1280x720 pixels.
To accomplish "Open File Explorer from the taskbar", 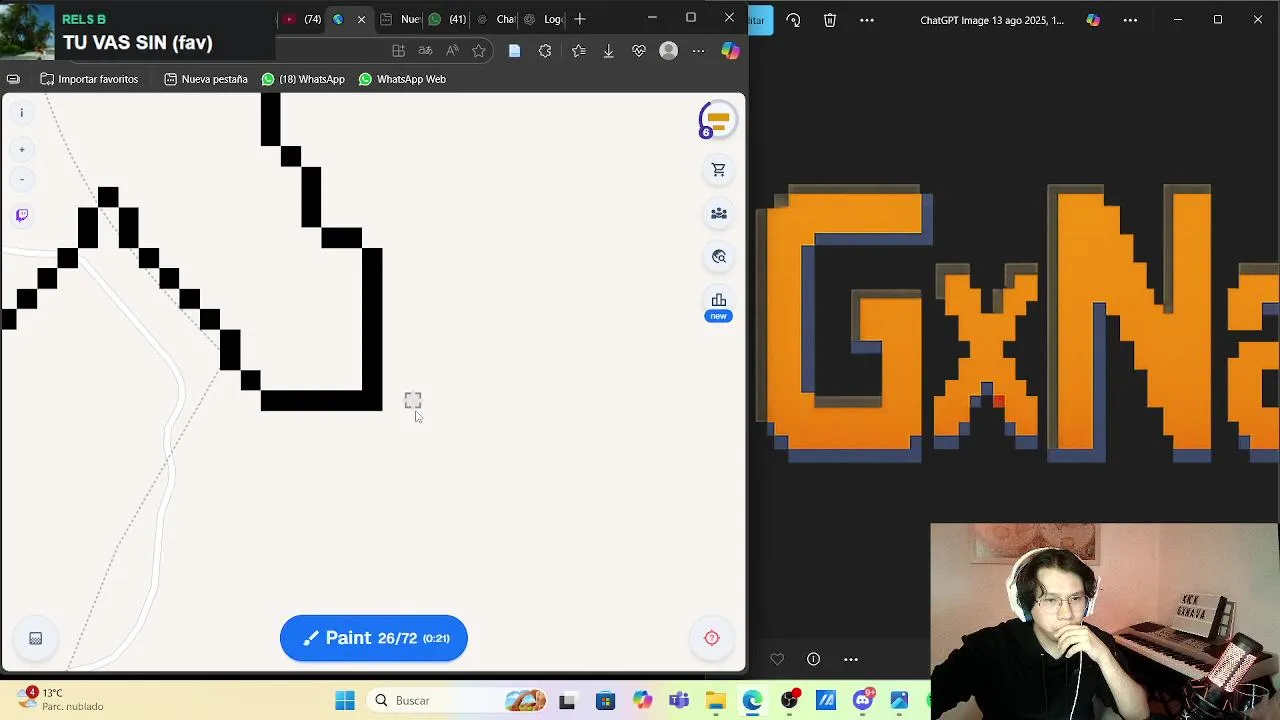I will pos(715,701).
